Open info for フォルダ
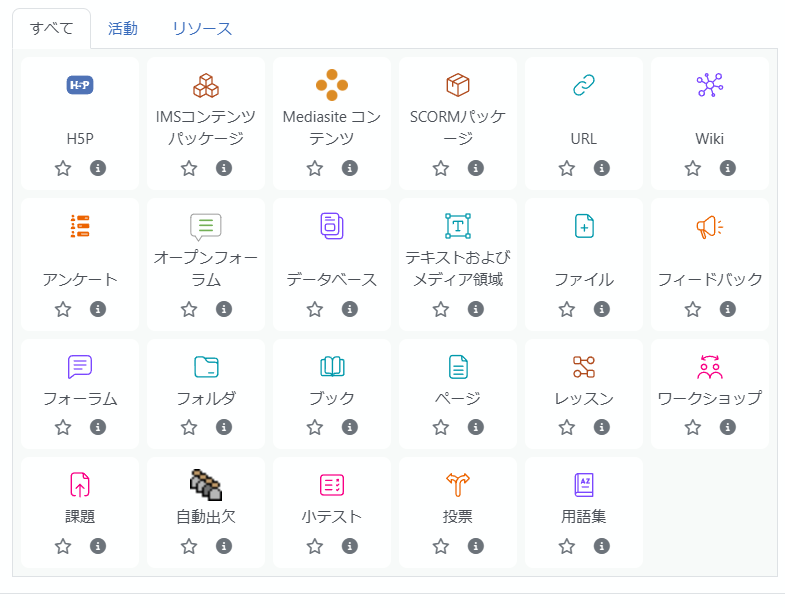Image resolution: width=785 pixels, height=608 pixels. pyautogui.click(x=224, y=427)
